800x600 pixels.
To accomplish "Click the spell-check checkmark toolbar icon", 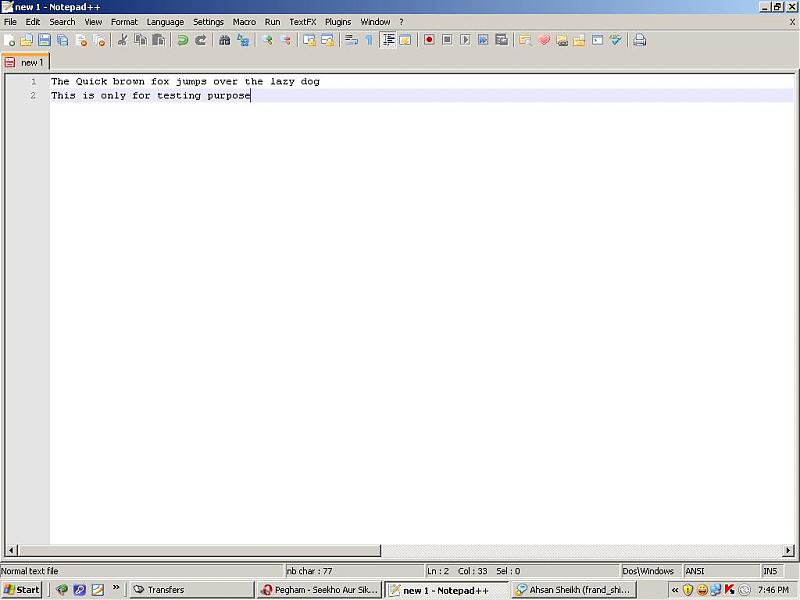I will pyautogui.click(x=616, y=40).
